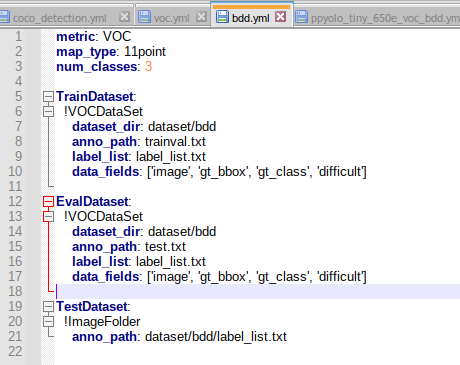Click 'test.txt' on line 15
The image size is (460, 365).
point(165,247)
